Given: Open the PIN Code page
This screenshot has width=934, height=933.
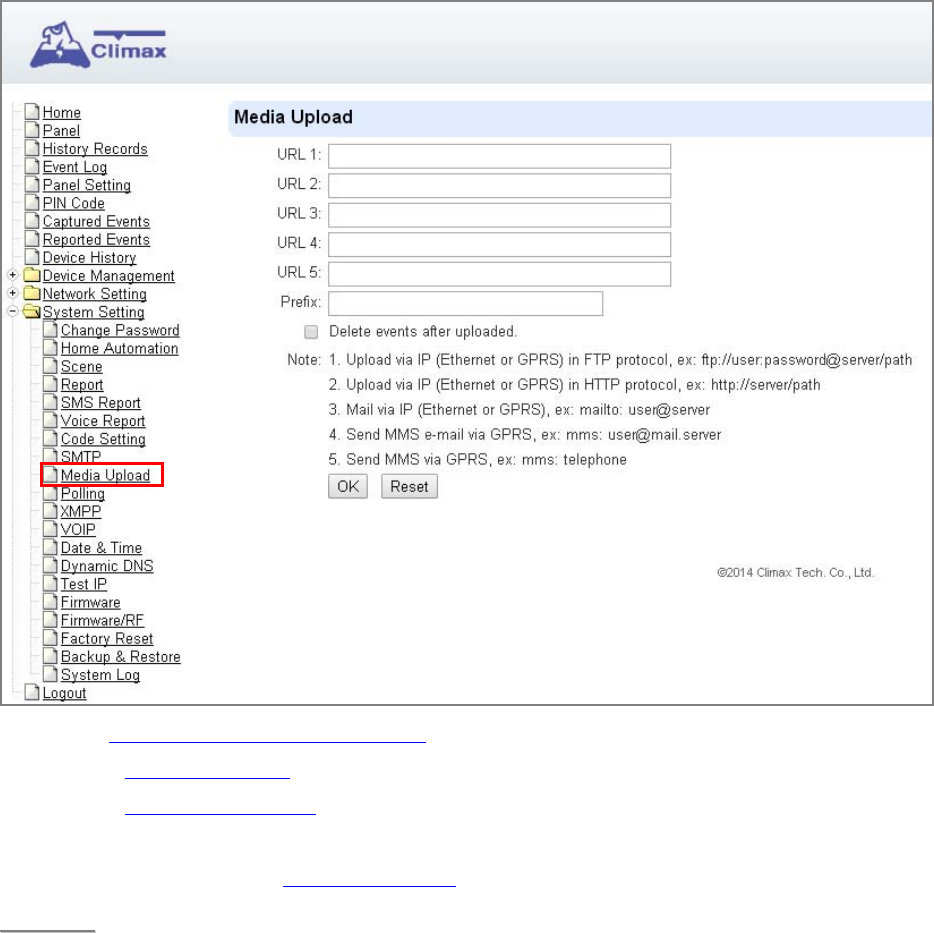Looking at the screenshot, I should click(x=73, y=203).
